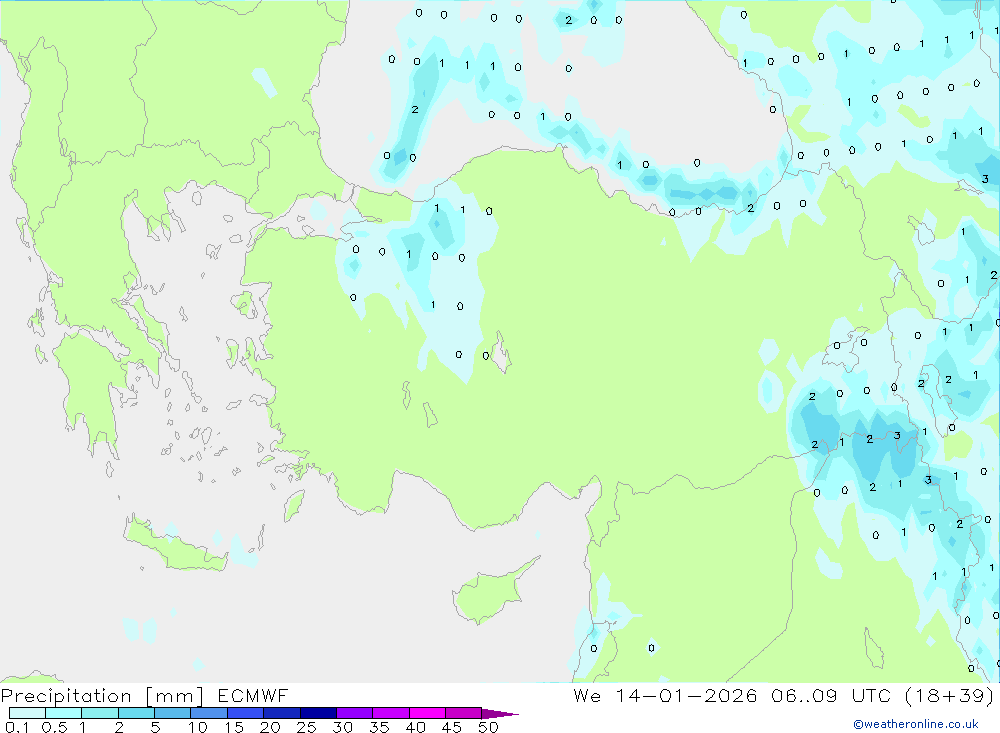This screenshot has height=733, width=1000.
Task: Click the '0.5' legend scale label
Action: (54, 727)
